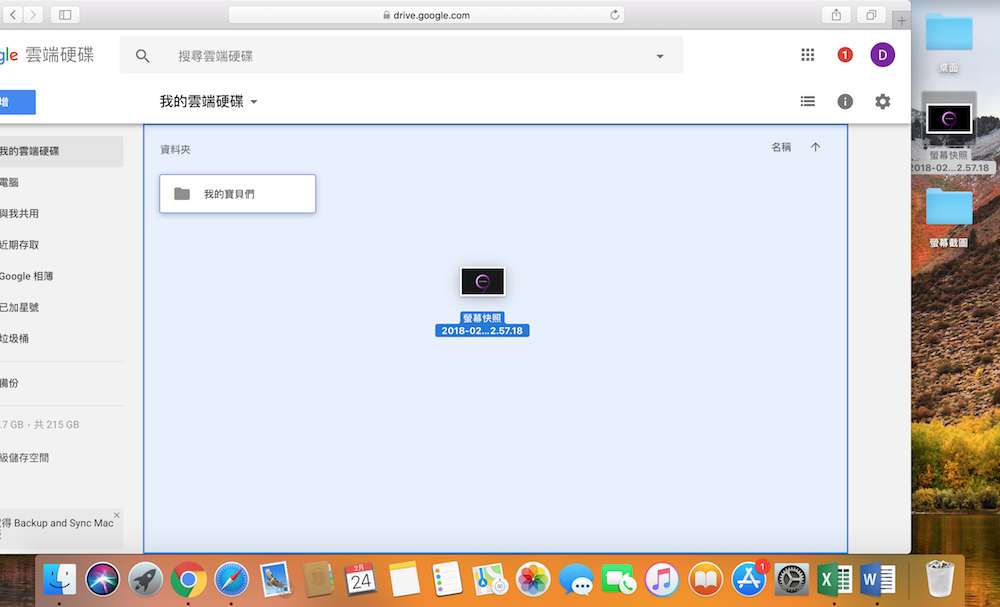The width and height of the screenshot is (1000, 607).
Task: Switch to list view layout icon
Action: pos(807,102)
